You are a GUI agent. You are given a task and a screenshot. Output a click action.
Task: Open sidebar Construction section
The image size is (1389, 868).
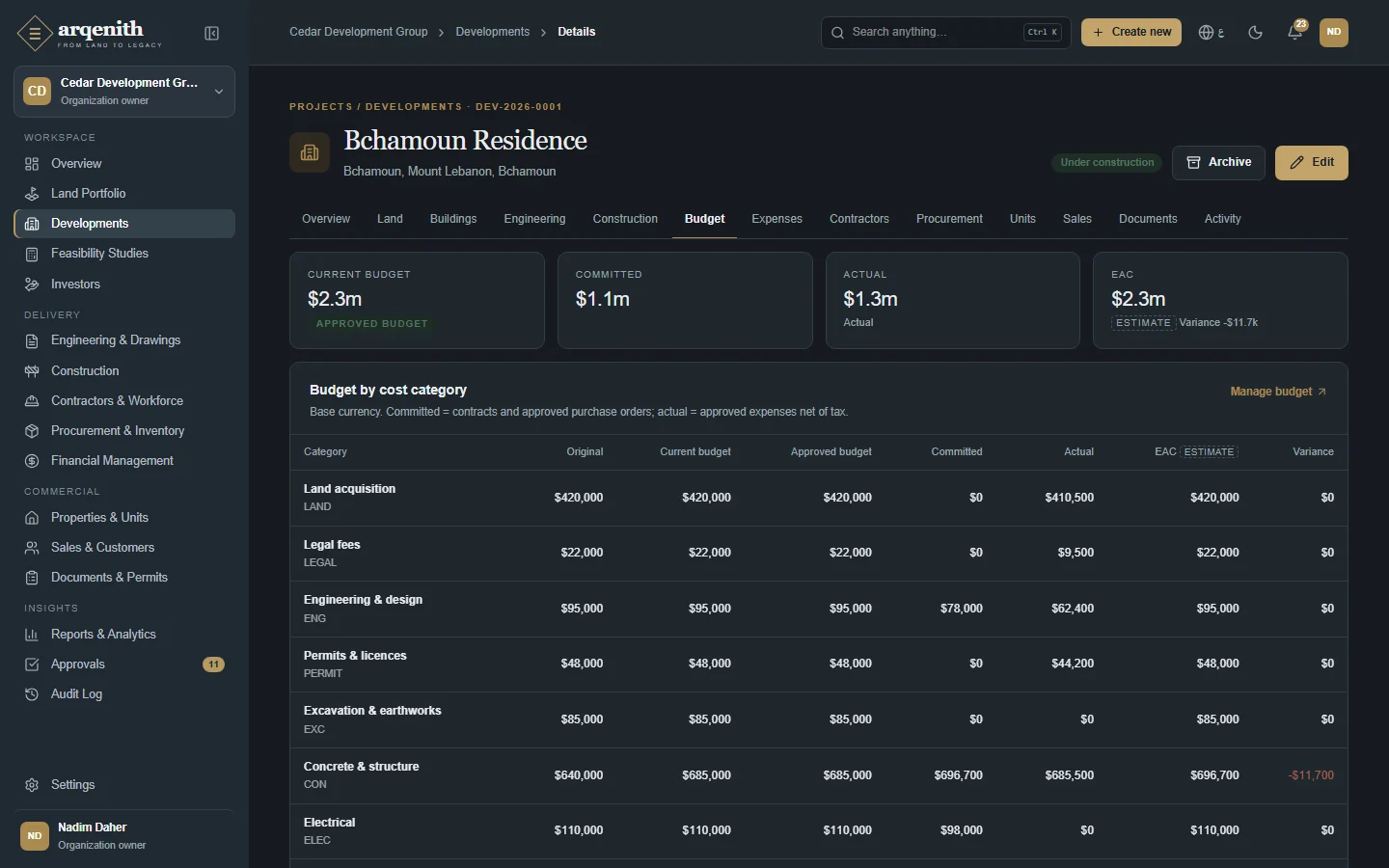[124, 371]
